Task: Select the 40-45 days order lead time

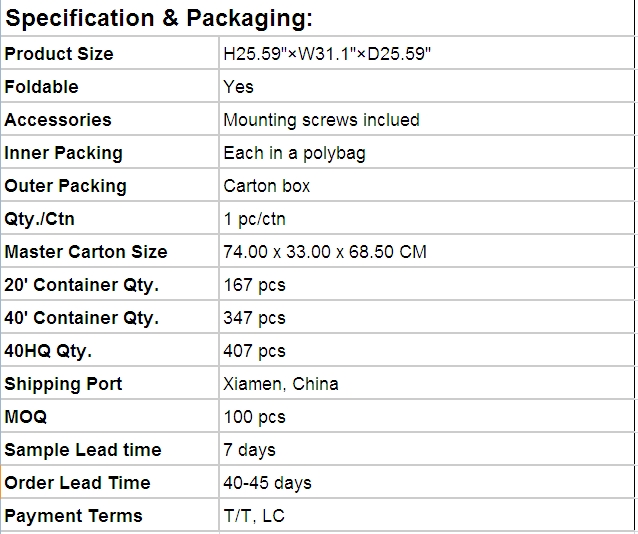Action: [x=267, y=483]
